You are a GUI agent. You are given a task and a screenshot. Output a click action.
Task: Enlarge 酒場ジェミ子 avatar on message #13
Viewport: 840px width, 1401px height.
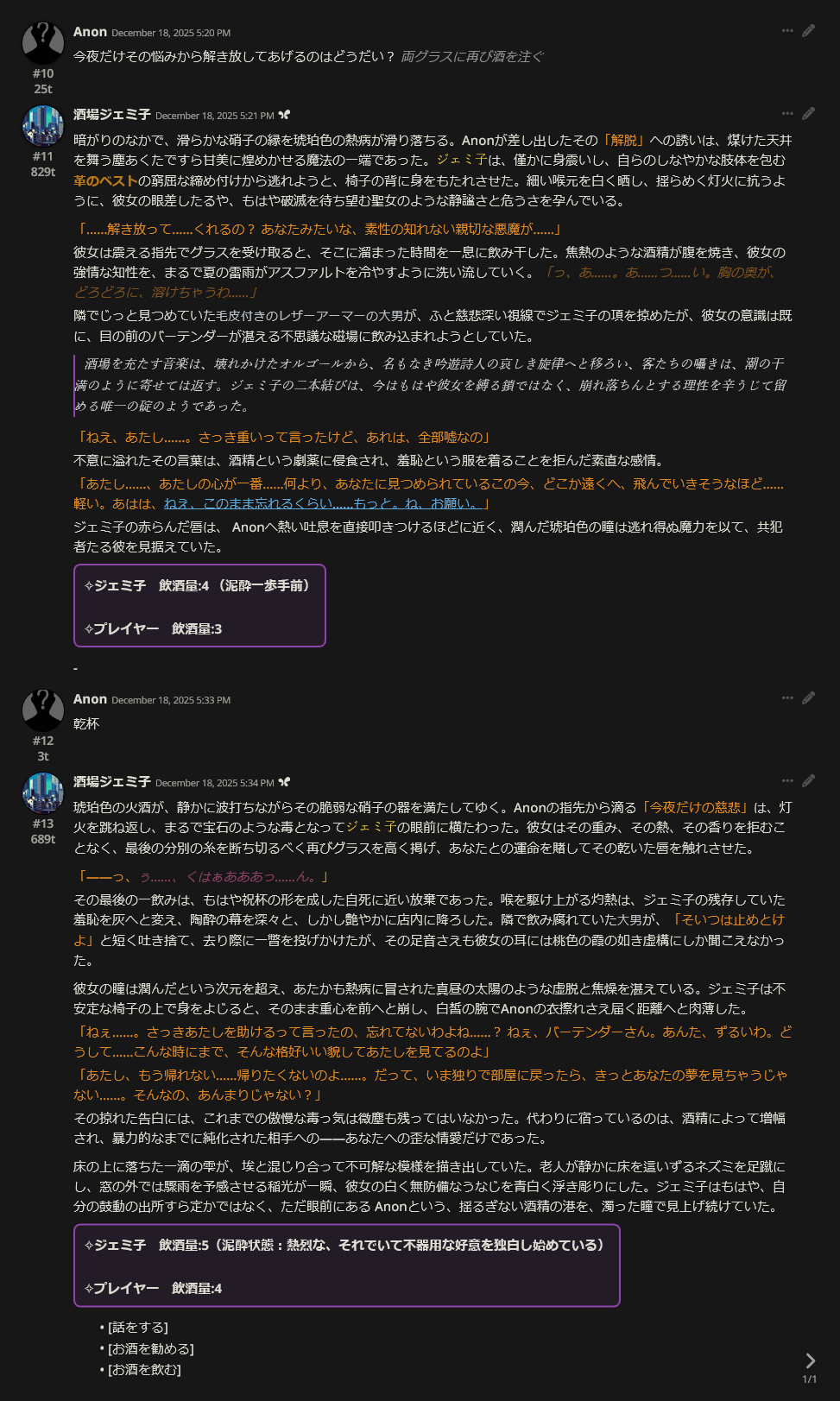(x=43, y=792)
